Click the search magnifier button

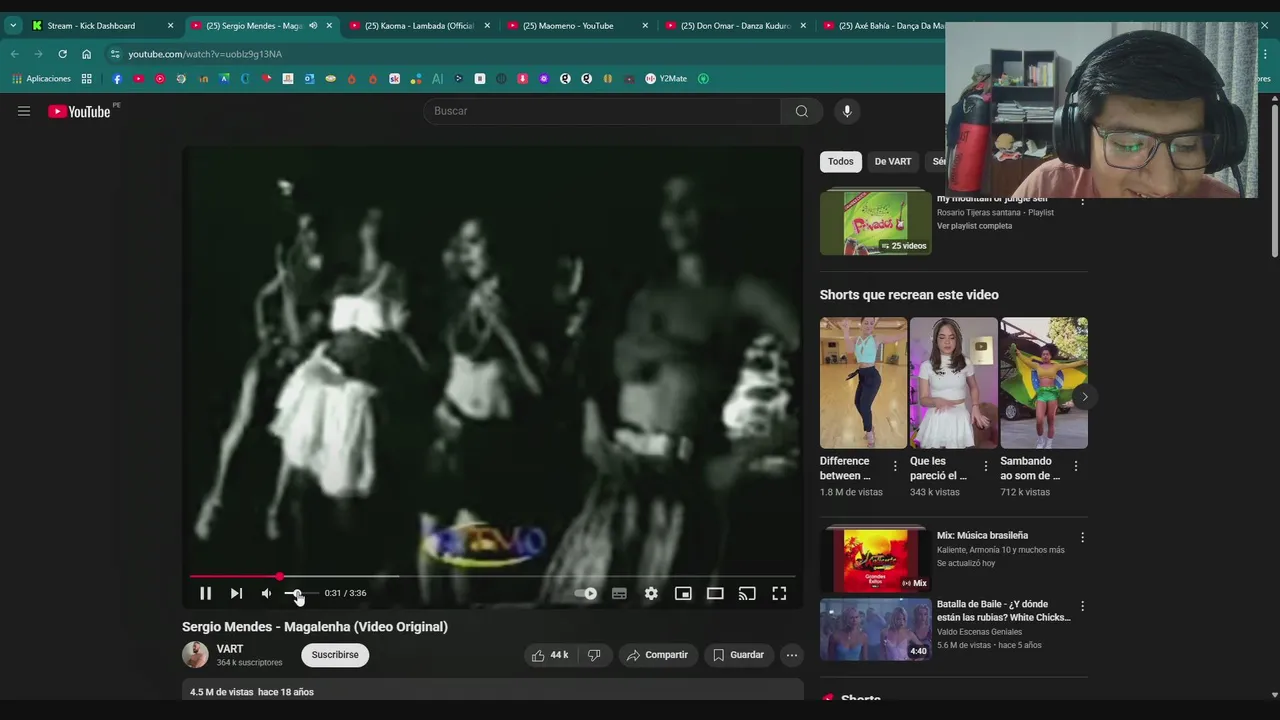801,111
